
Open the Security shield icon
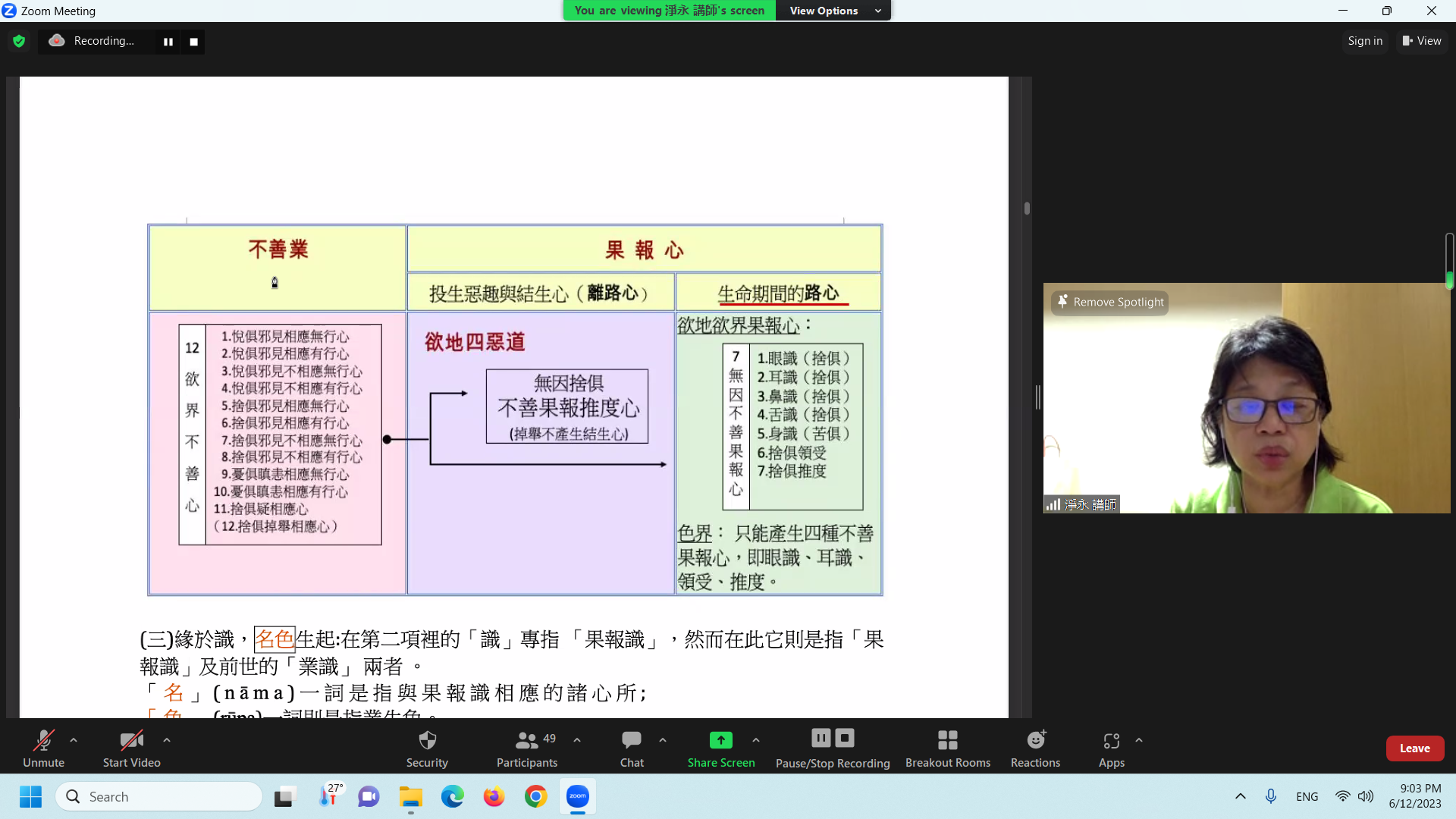point(427,740)
